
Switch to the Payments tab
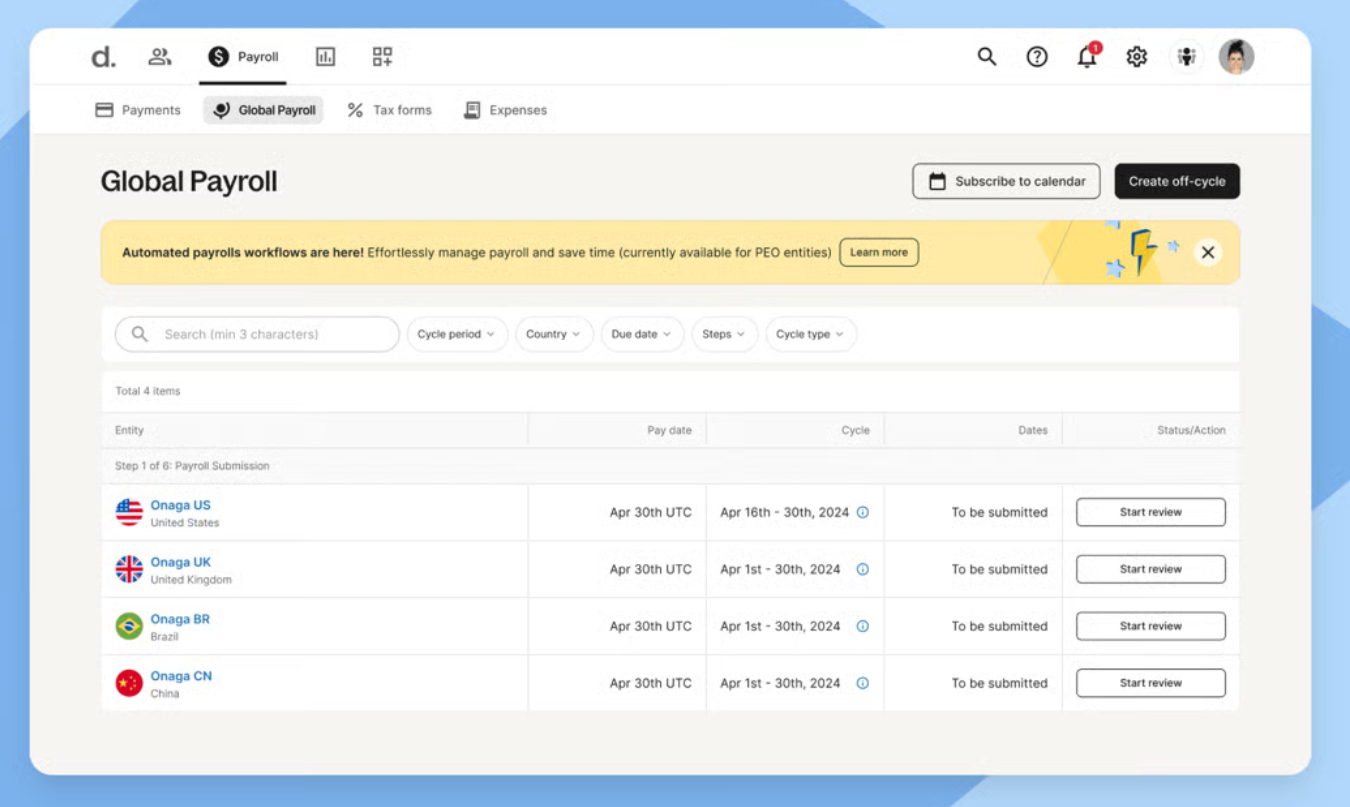(137, 110)
